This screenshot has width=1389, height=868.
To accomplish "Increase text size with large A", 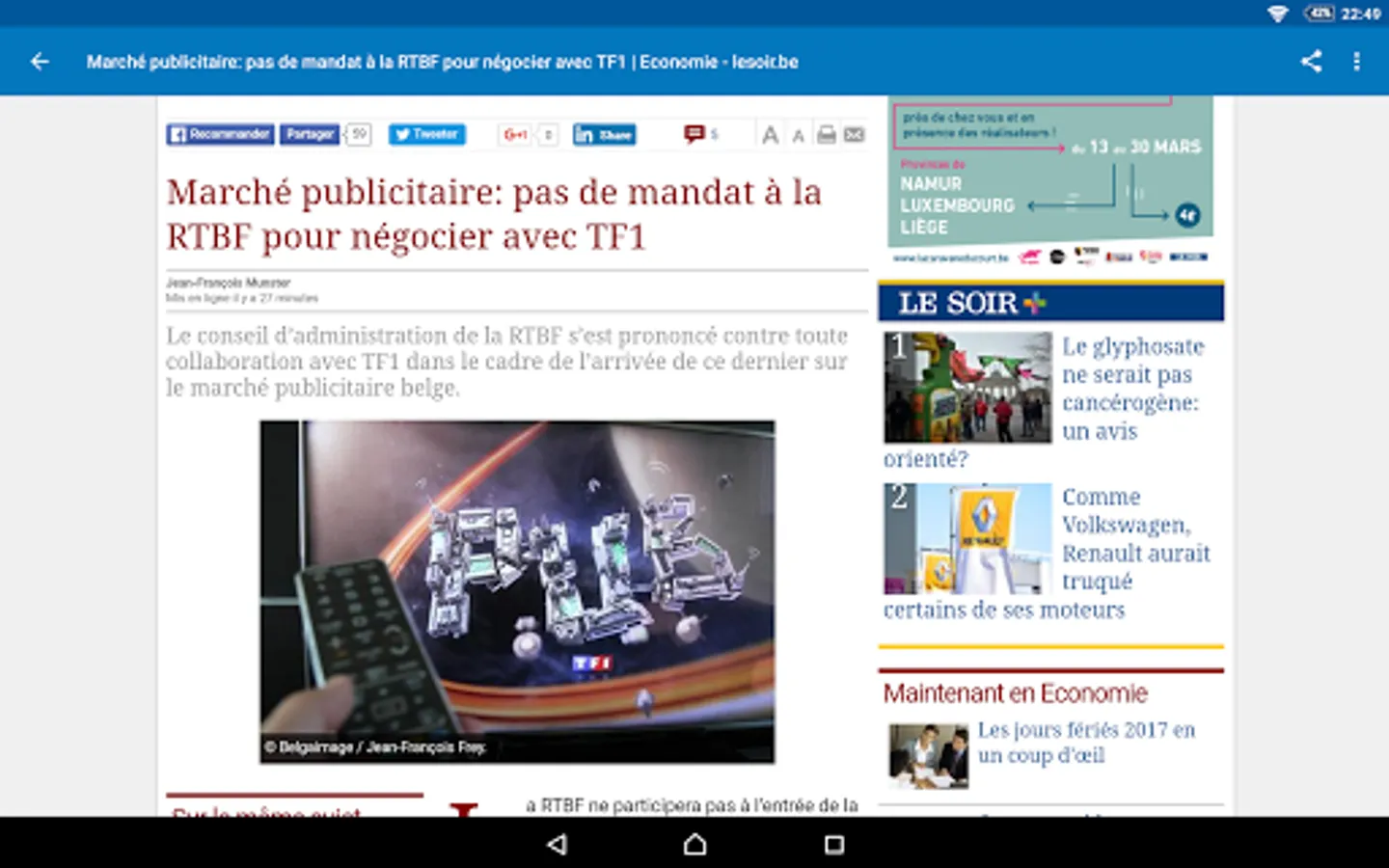I will (770, 135).
